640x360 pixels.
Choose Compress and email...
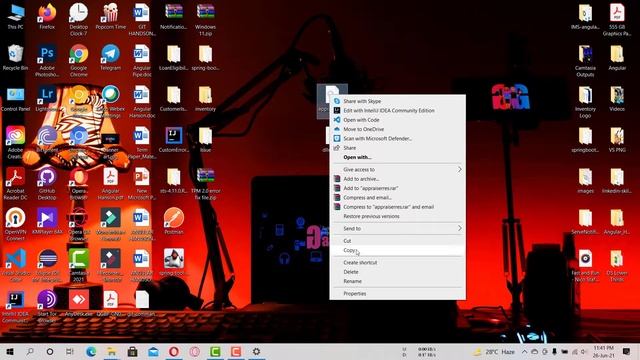398,198
